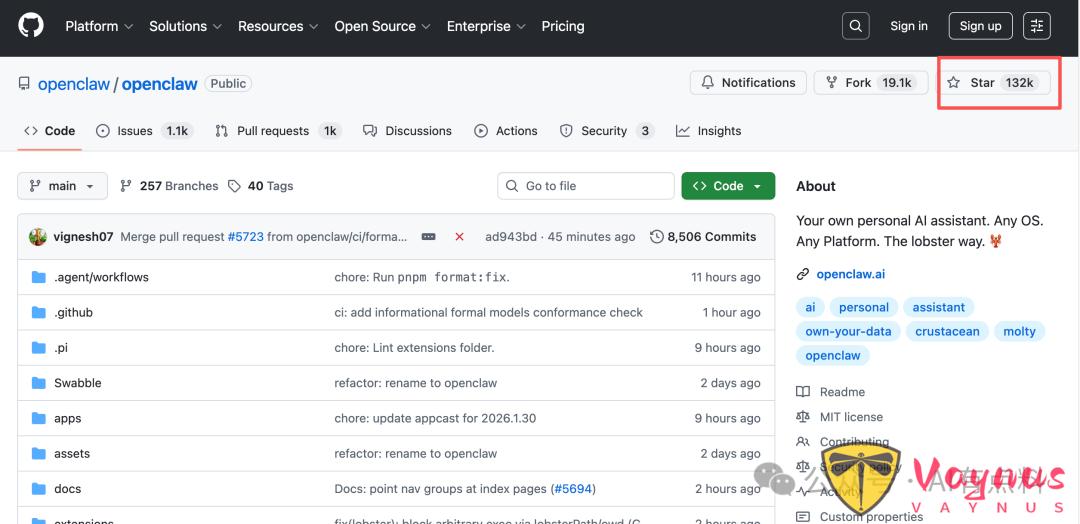
Task: Star the openclaw repository
Action: pos(993,83)
